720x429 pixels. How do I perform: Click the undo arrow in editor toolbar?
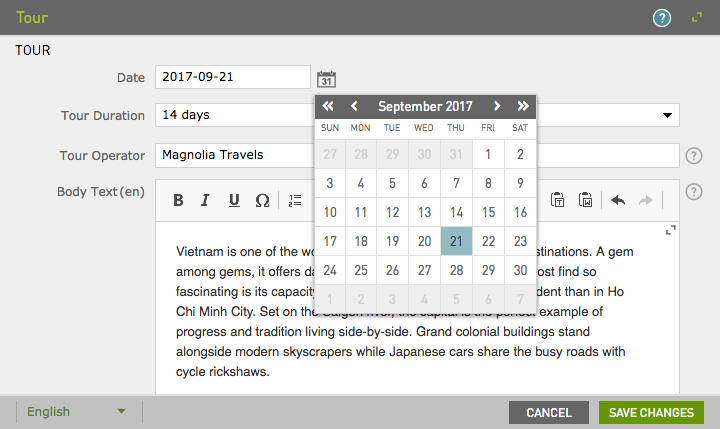pyautogui.click(x=618, y=200)
